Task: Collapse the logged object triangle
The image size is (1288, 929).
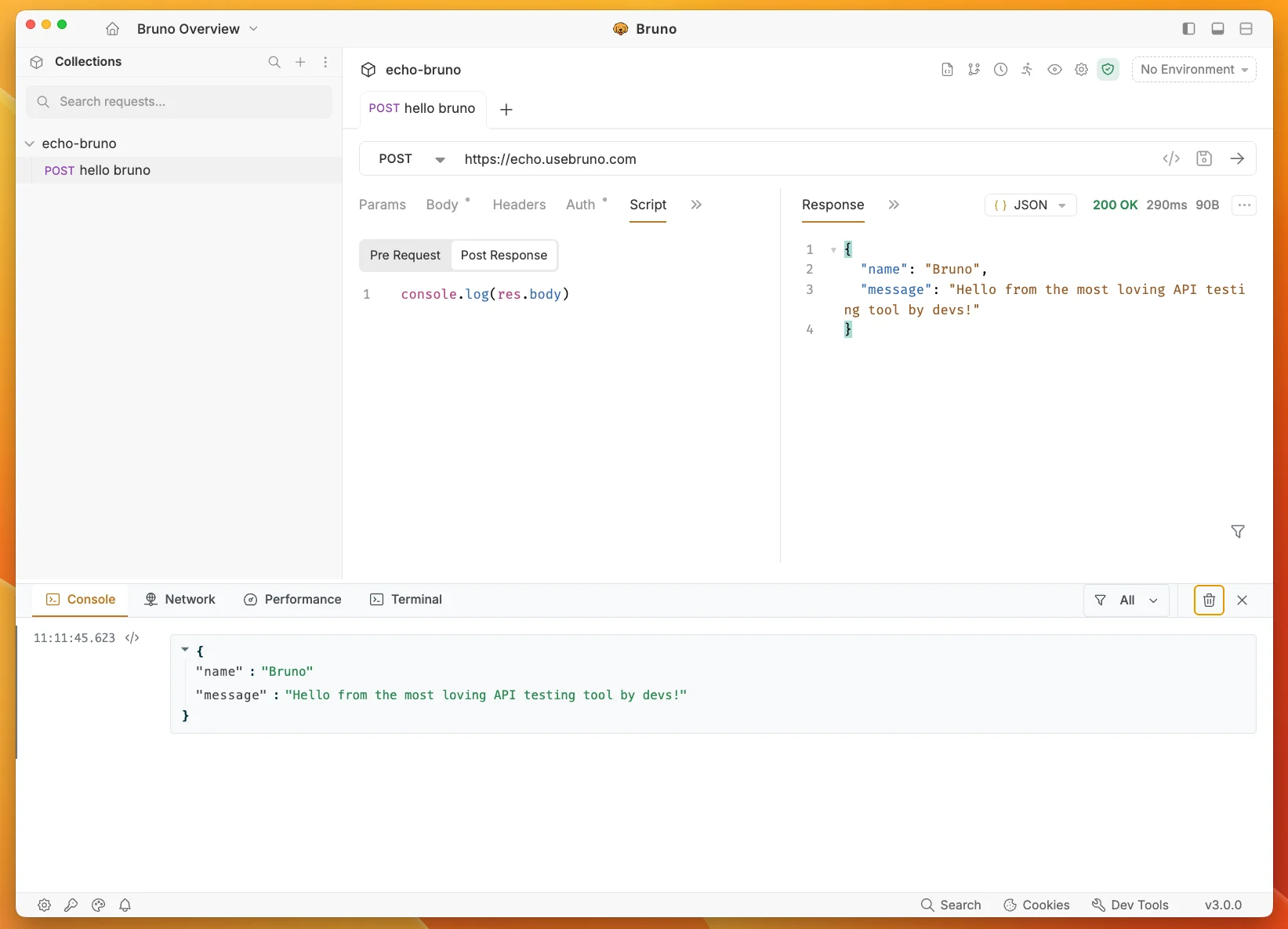Action: pyautogui.click(x=185, y=650)
